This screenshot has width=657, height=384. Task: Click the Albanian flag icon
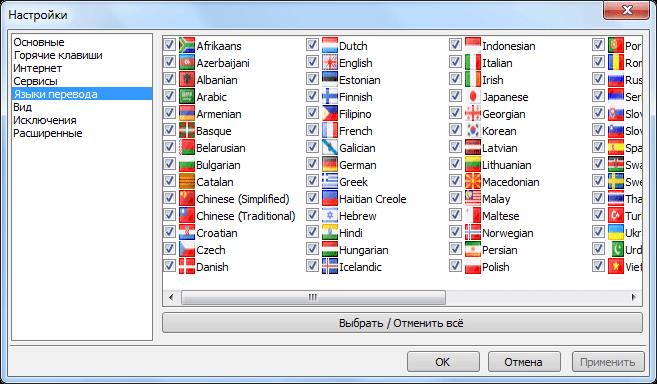(187, 79)
